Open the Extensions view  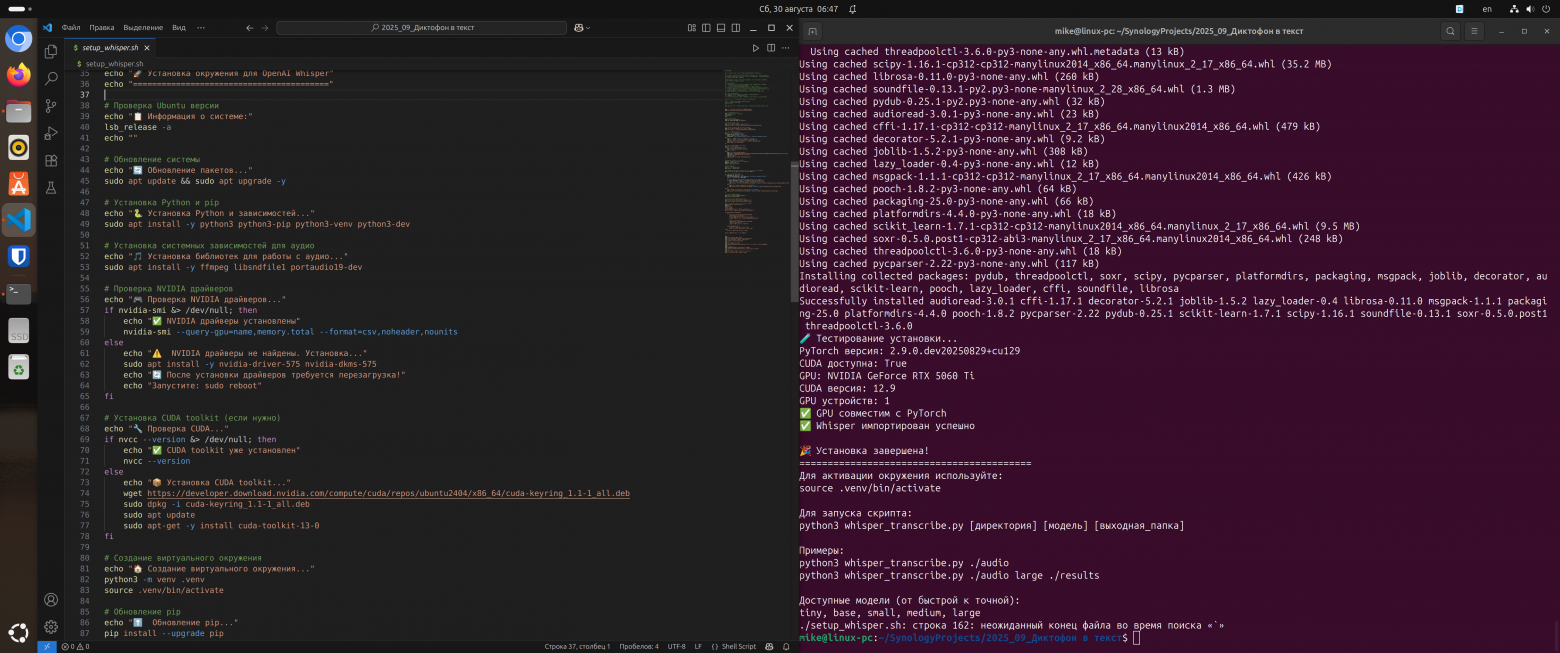[x=51, y=160]
